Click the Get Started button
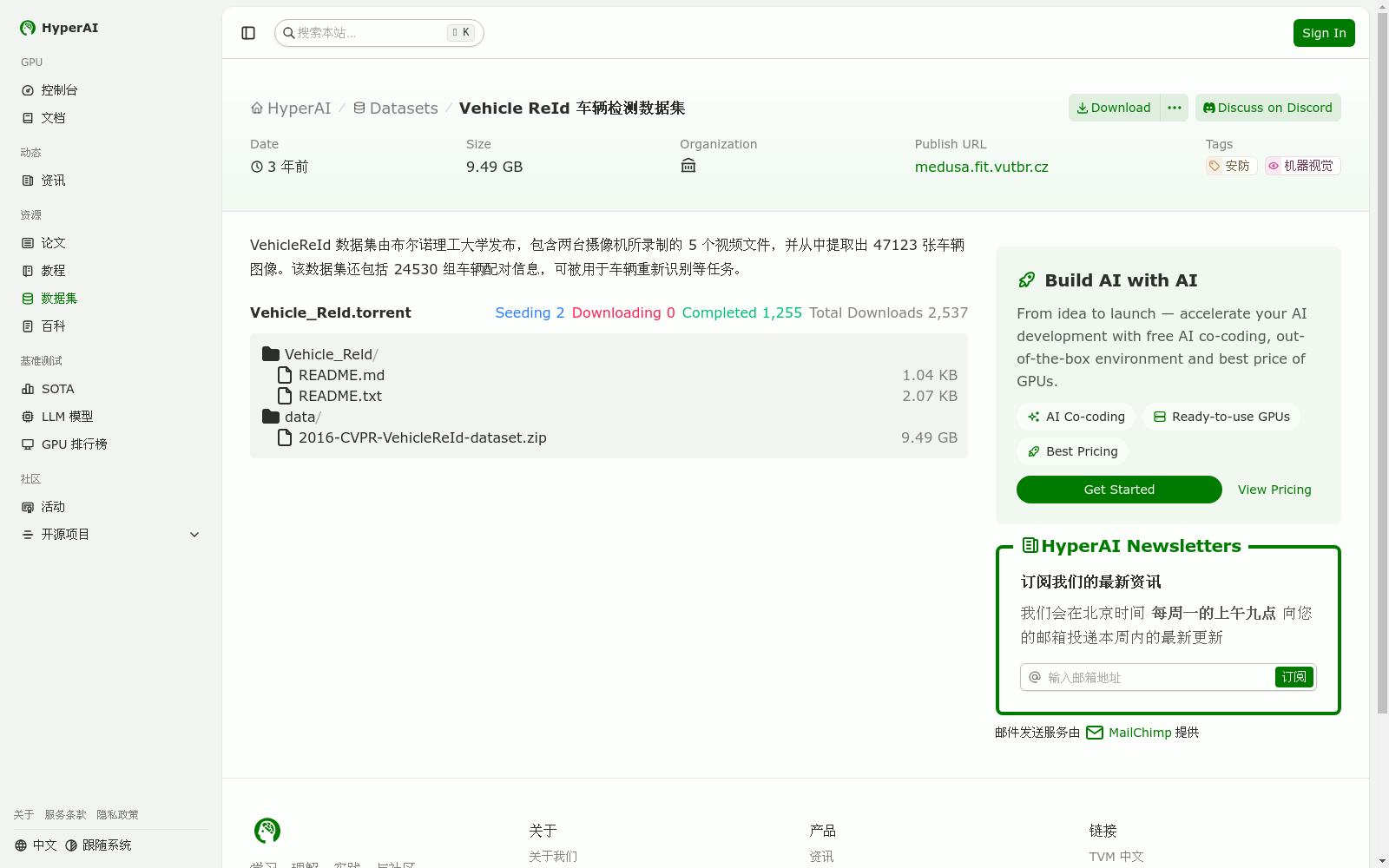The height and width of the screenshot is (868, 1389). tap(1119, 490)
